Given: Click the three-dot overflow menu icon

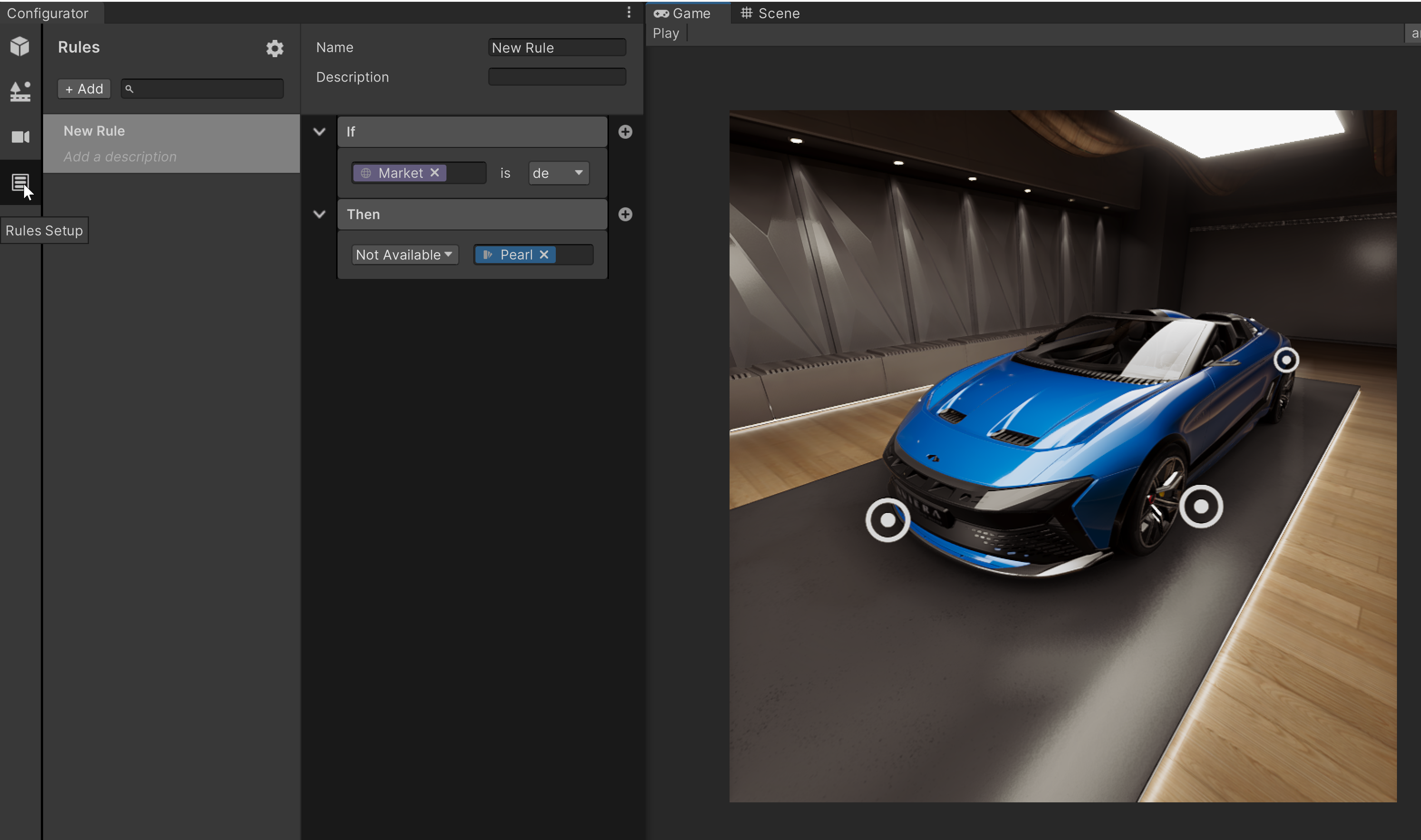Looking at the screenshot, I should point(629,12).
